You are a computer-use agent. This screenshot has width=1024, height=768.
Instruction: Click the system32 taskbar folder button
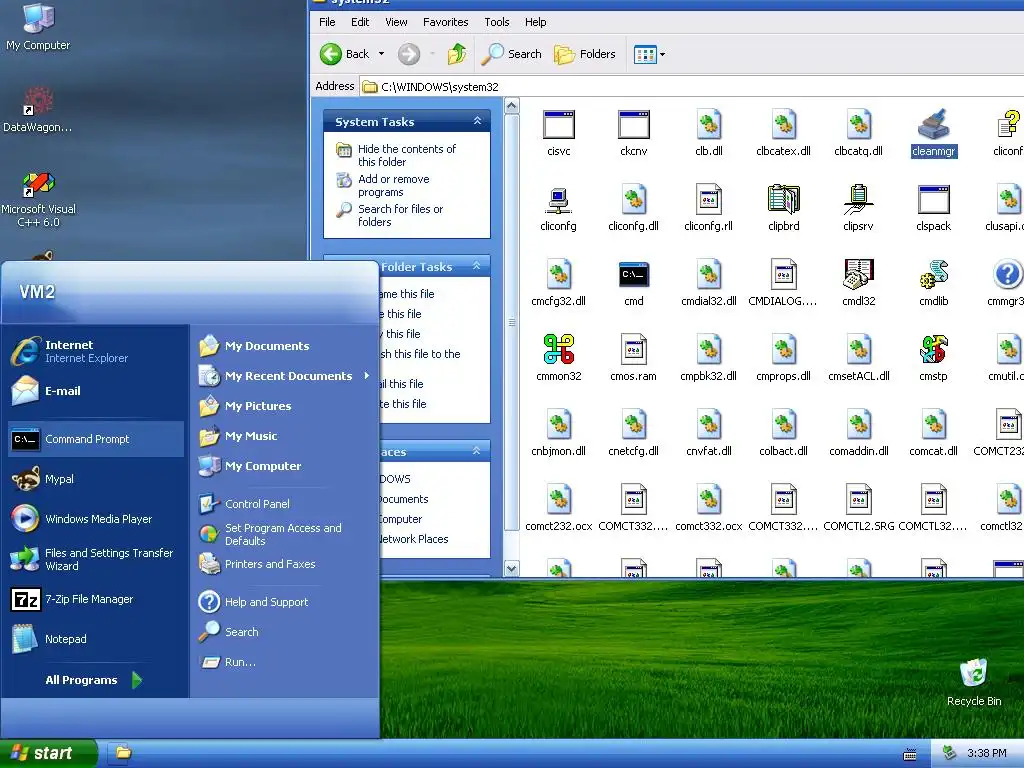[123, 753]
